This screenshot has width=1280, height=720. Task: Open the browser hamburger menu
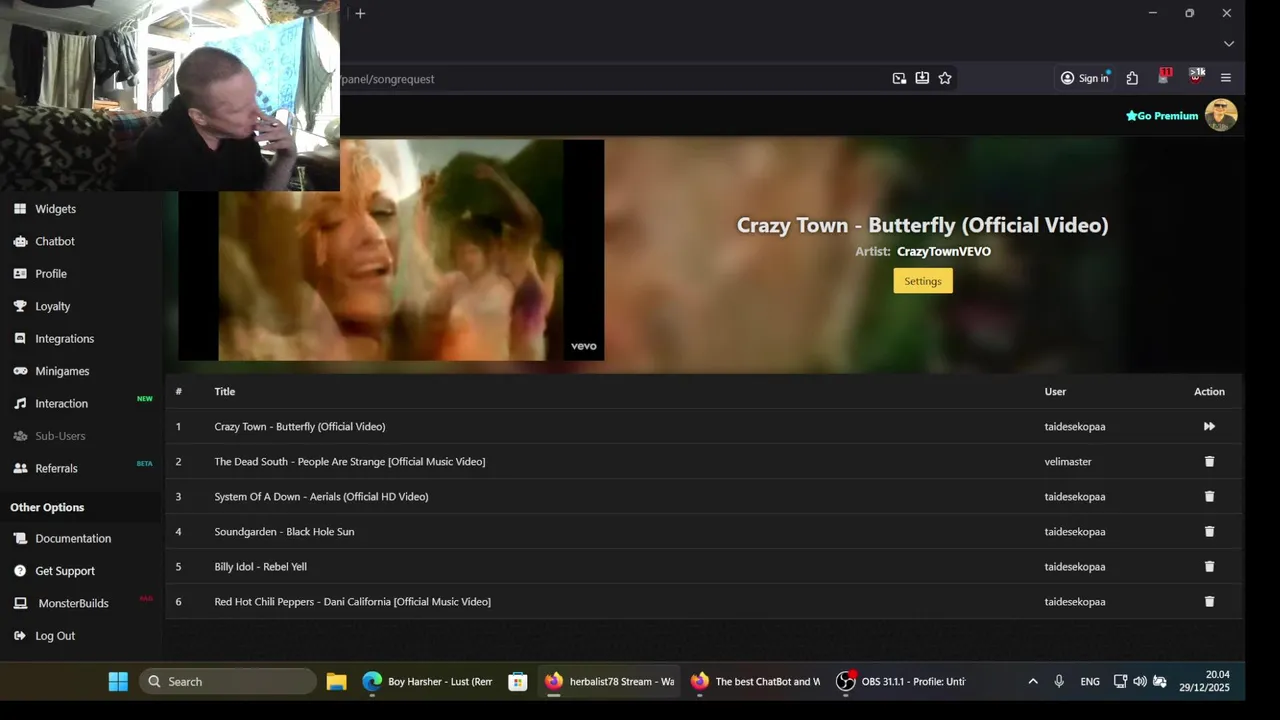coord(1226,78)
